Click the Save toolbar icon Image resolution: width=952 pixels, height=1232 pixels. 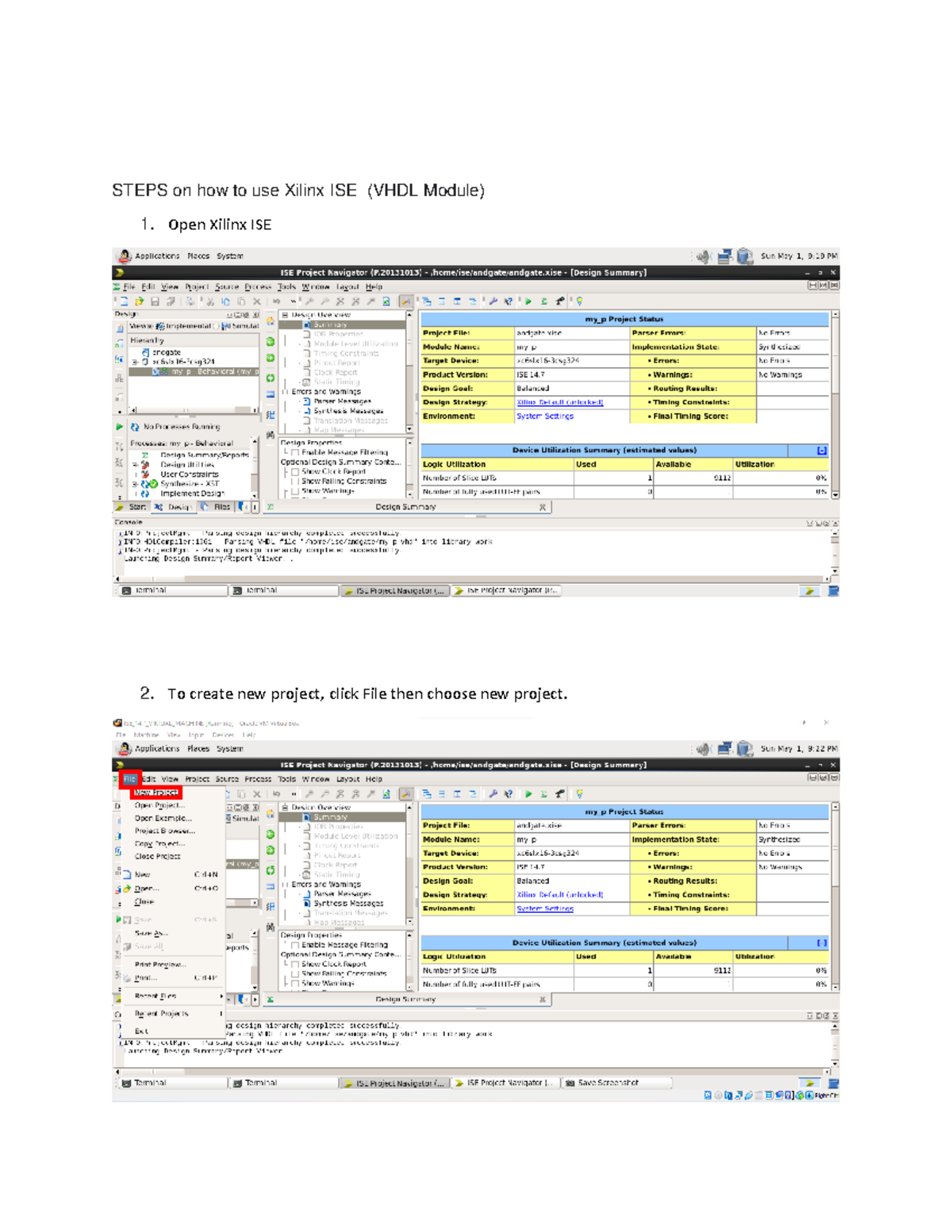click(x=155, y=301)
